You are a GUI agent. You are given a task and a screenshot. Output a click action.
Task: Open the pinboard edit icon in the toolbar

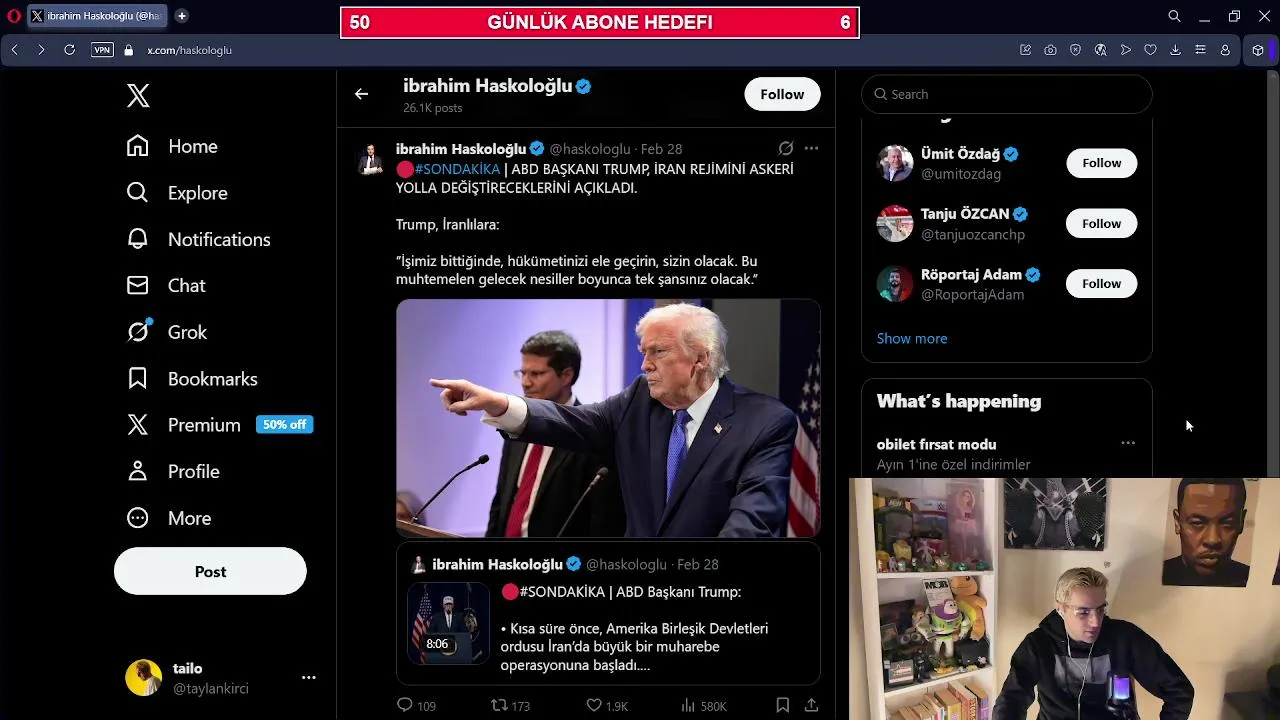[x=1025, y=49]
